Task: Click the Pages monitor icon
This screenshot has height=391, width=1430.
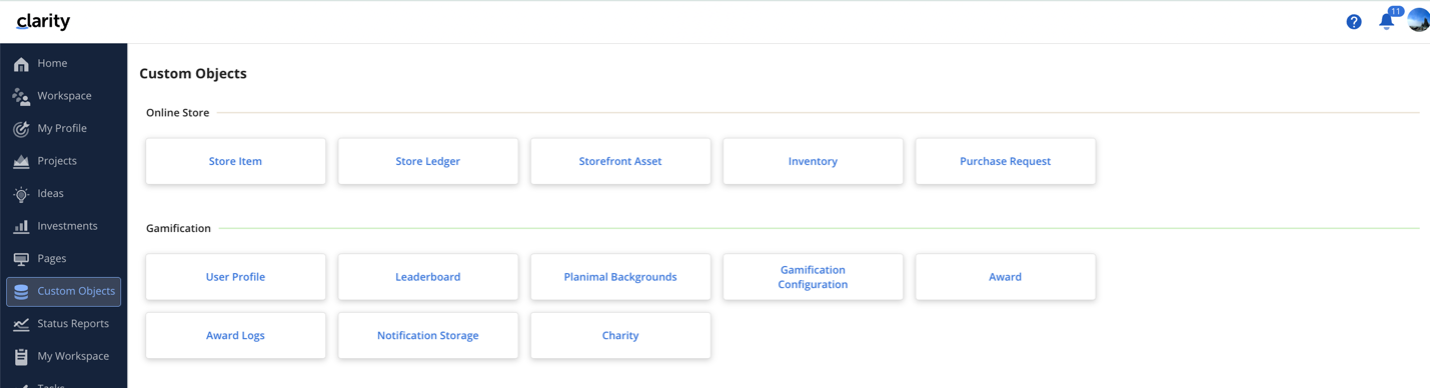Action: coord(21,259)
